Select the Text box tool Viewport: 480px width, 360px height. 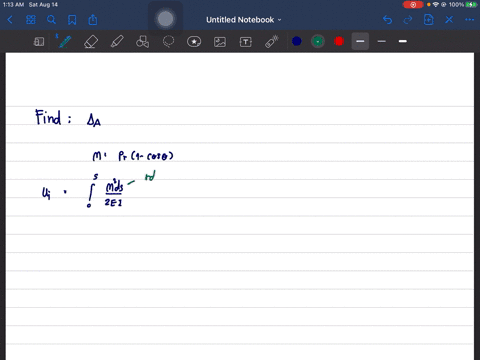[x=246, y=42]
